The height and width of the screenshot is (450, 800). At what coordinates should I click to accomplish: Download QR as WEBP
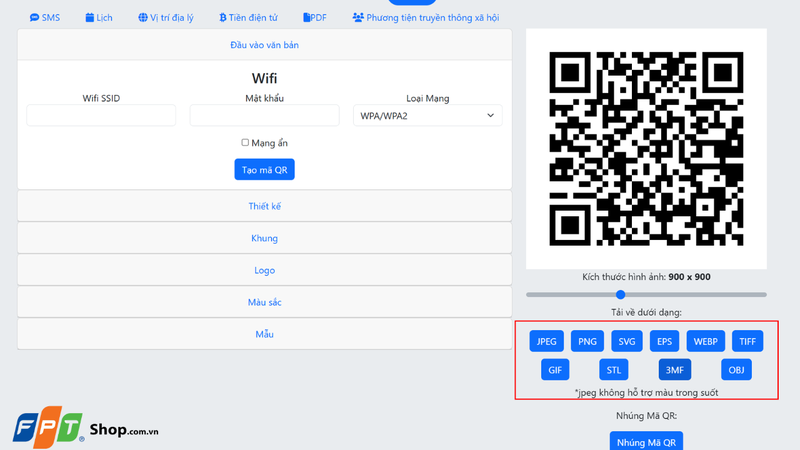click(x=706, y=341)
